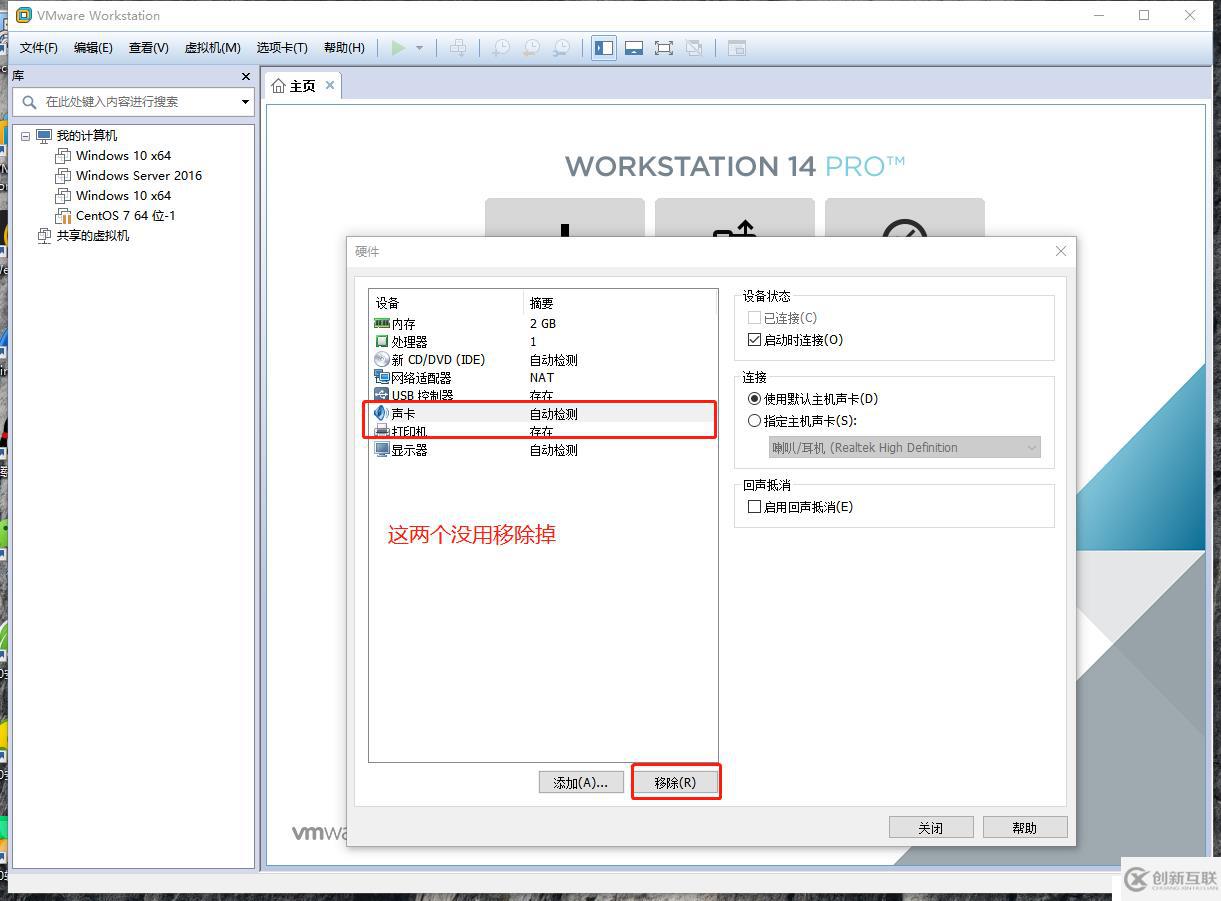1221x901 pixels.
Task: Select the 内存 device row
Action: [x=543, y=324]
